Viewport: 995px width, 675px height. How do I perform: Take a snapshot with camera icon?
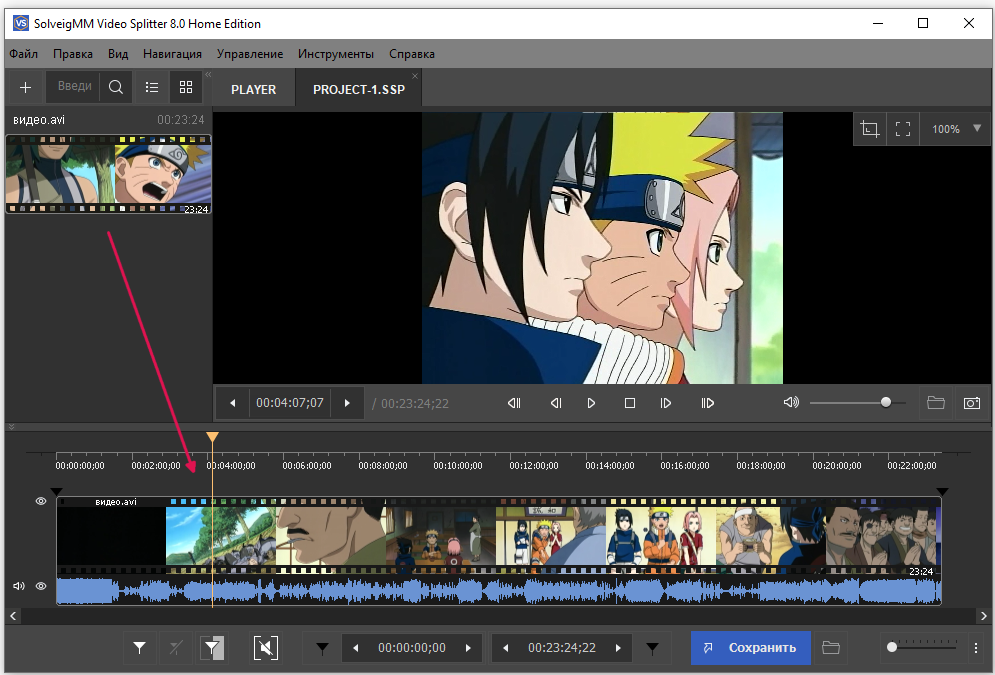click(972, 403)
